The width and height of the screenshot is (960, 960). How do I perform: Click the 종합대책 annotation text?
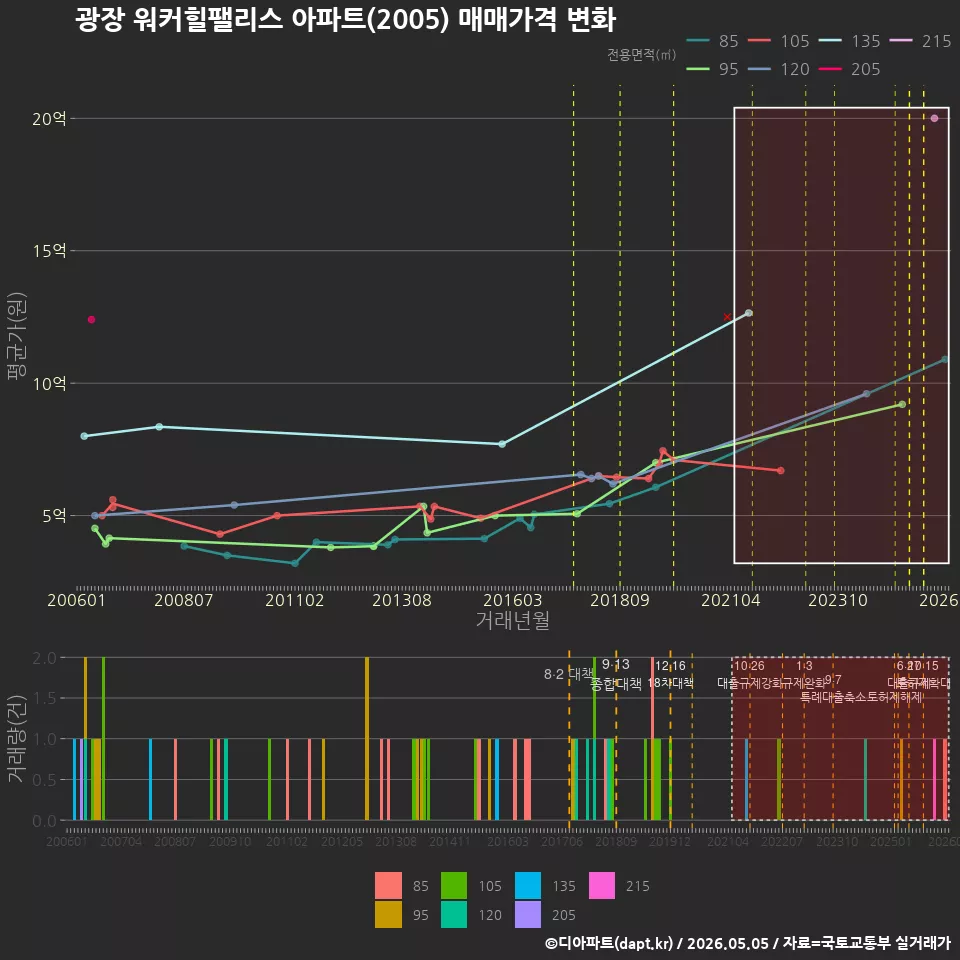[x=616, y=683]
